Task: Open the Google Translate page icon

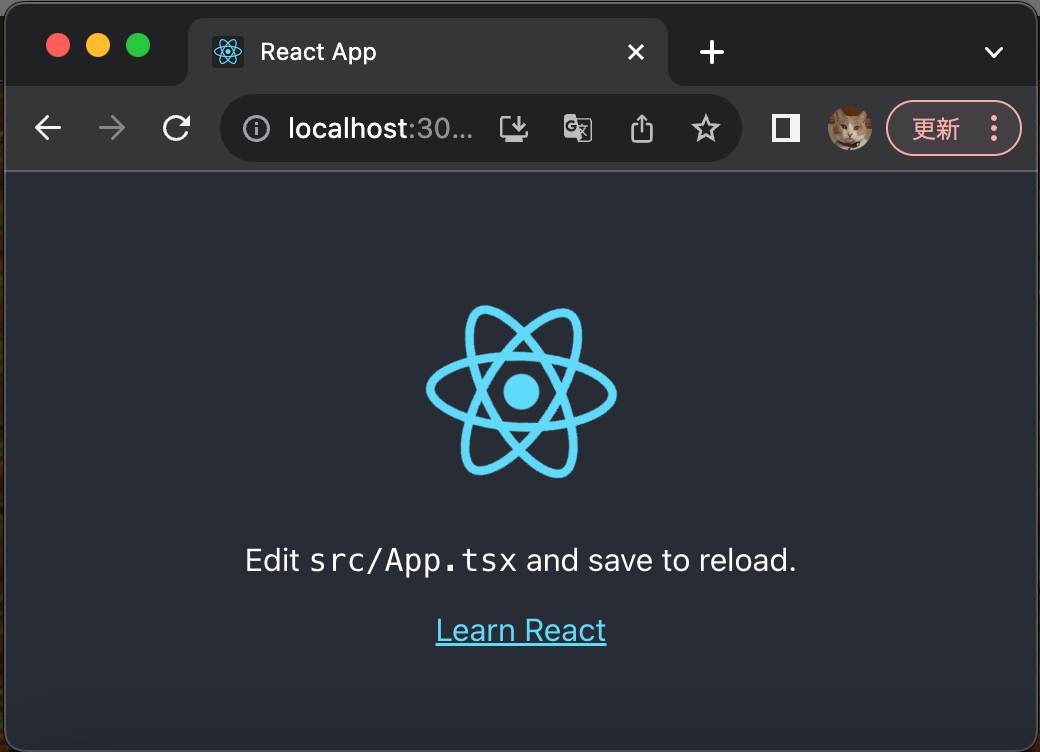Action: (x=578, y=129)
